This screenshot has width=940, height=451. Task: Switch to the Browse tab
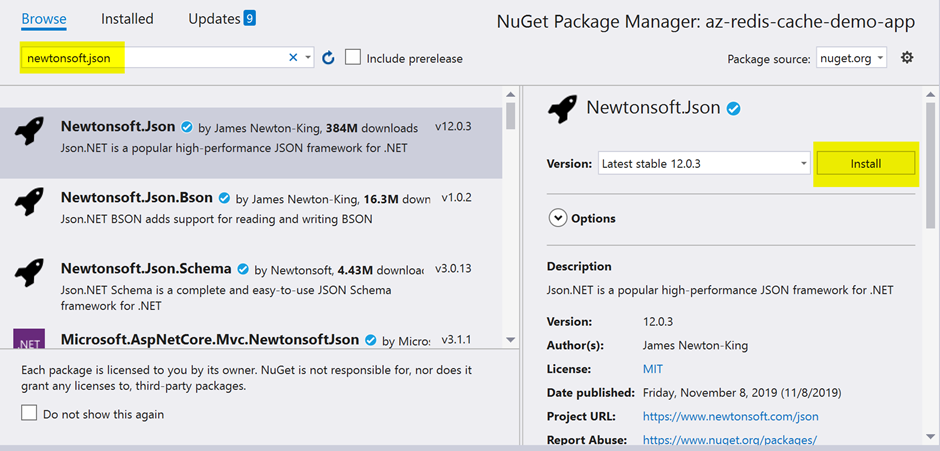pyautogui.click(x=44, y=19)
